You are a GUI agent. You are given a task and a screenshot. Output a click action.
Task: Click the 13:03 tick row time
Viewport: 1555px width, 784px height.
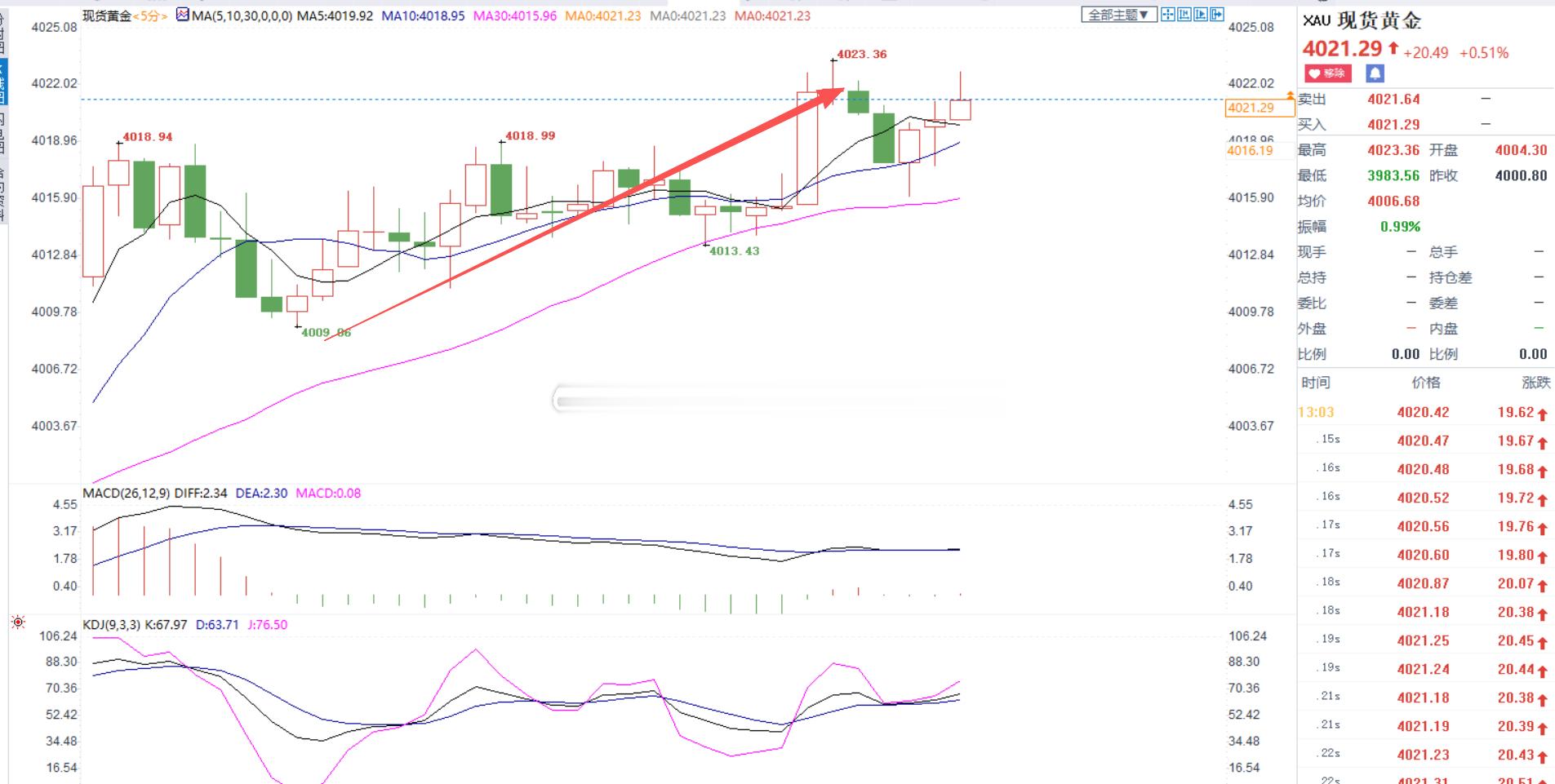tap(1316, 413)
